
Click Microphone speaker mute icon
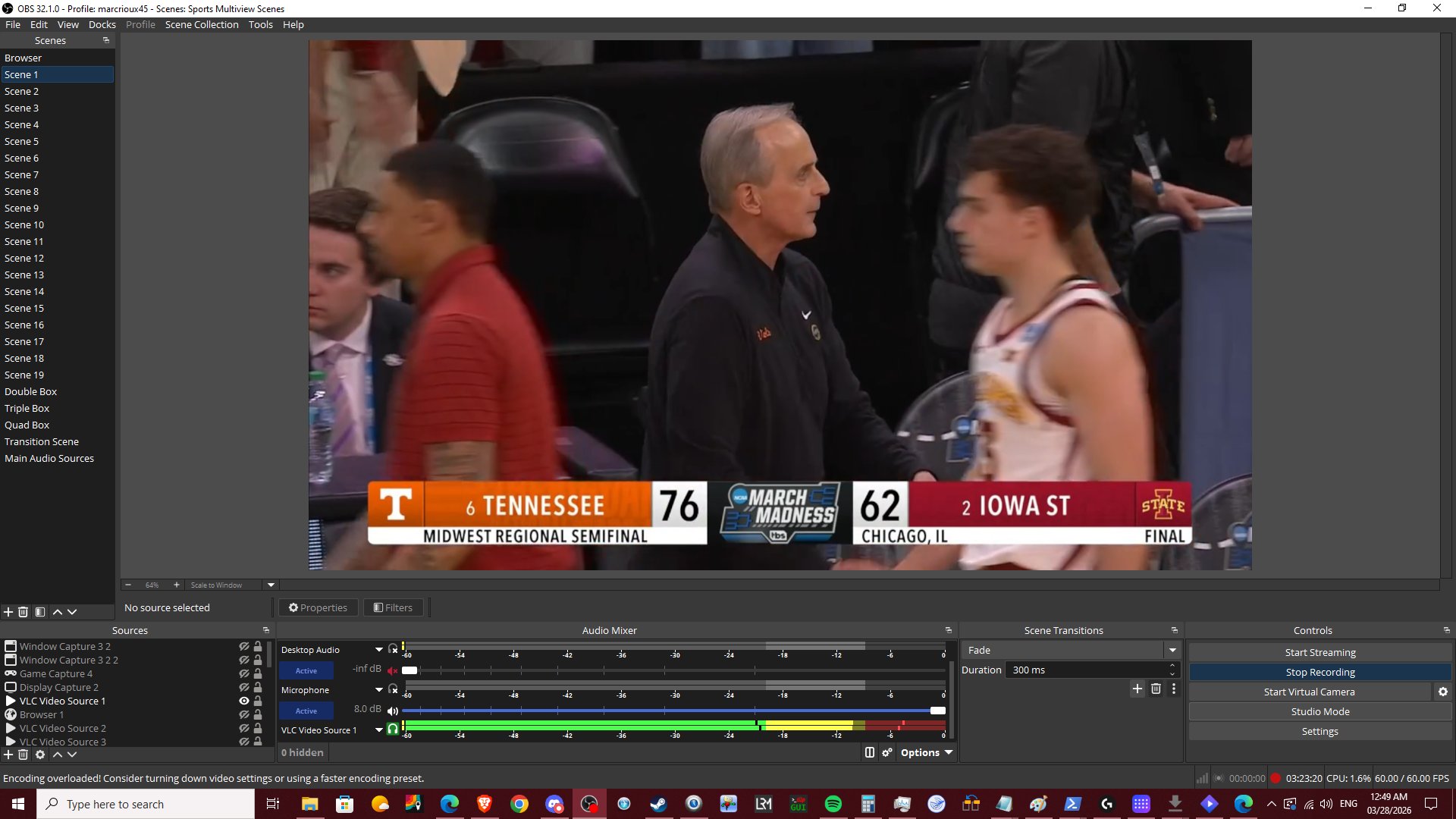[392, 711]
